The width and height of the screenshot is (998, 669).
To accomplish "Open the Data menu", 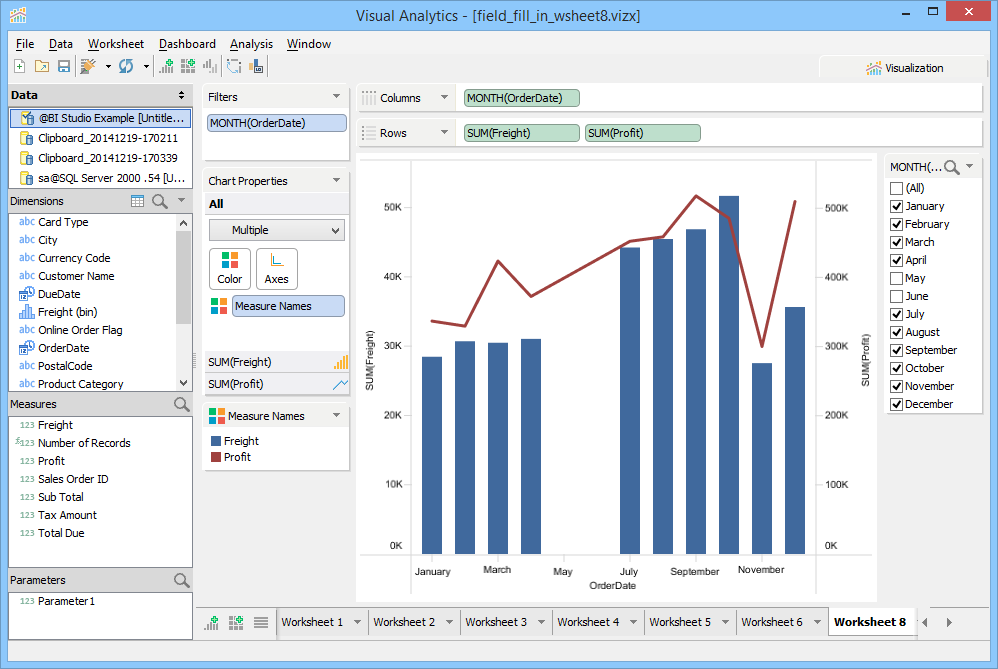I will (x=60, y=44).
